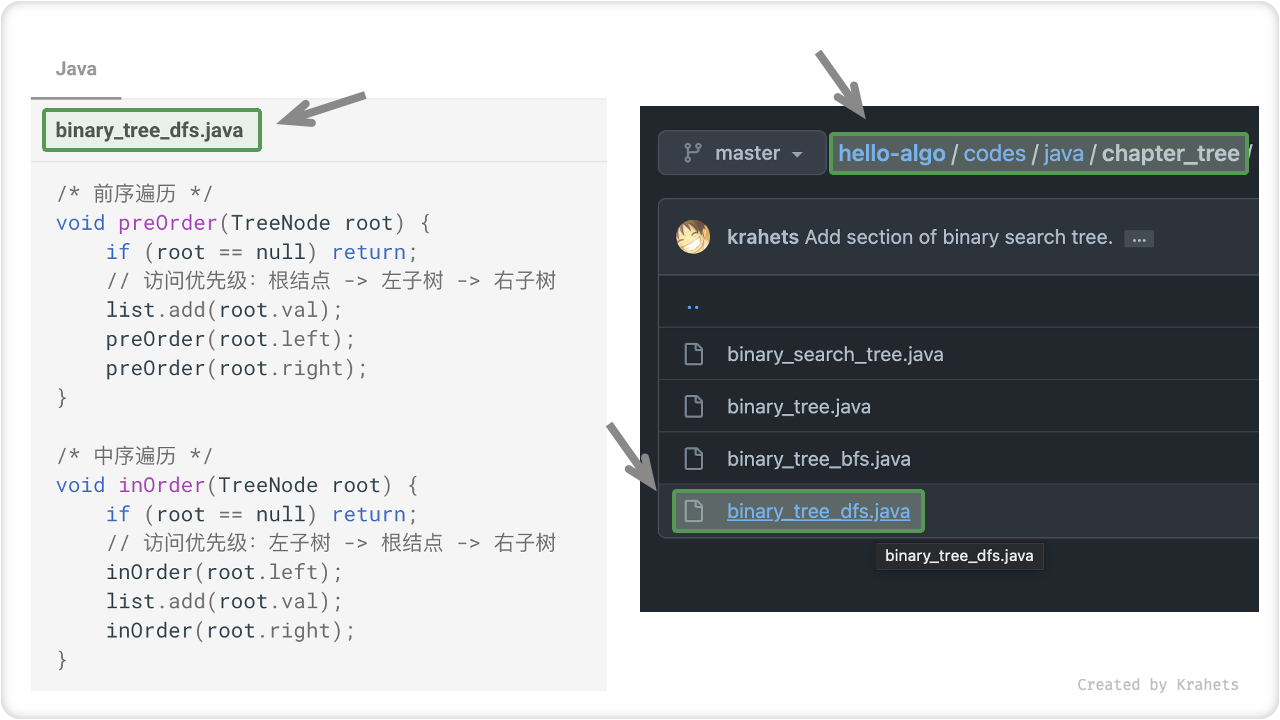Select the binary_search_tree.java file row
Image resolution: width=1280 pixels, height=720 pixels.
(x=835, y=353)
